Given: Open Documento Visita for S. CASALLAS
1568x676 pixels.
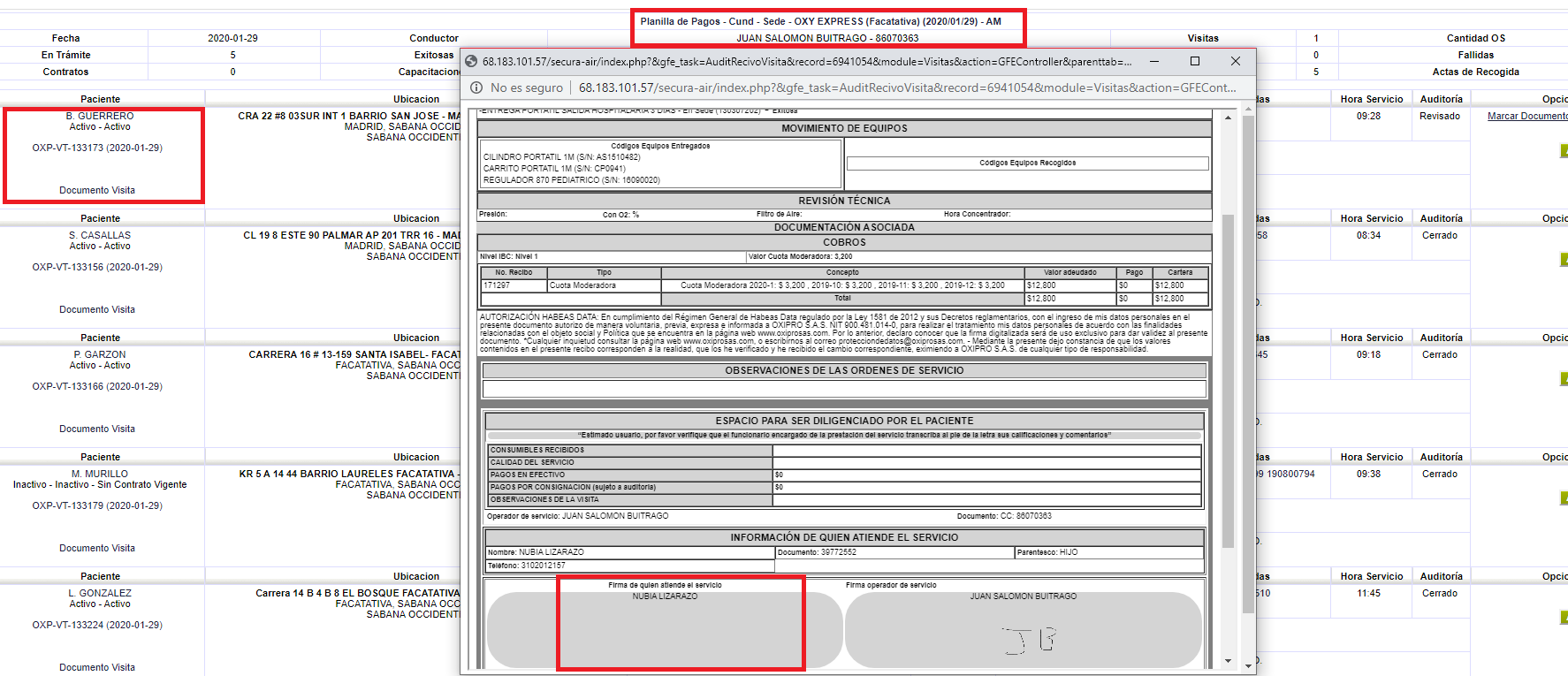Looking at the screenshot, I should [97, 309].
